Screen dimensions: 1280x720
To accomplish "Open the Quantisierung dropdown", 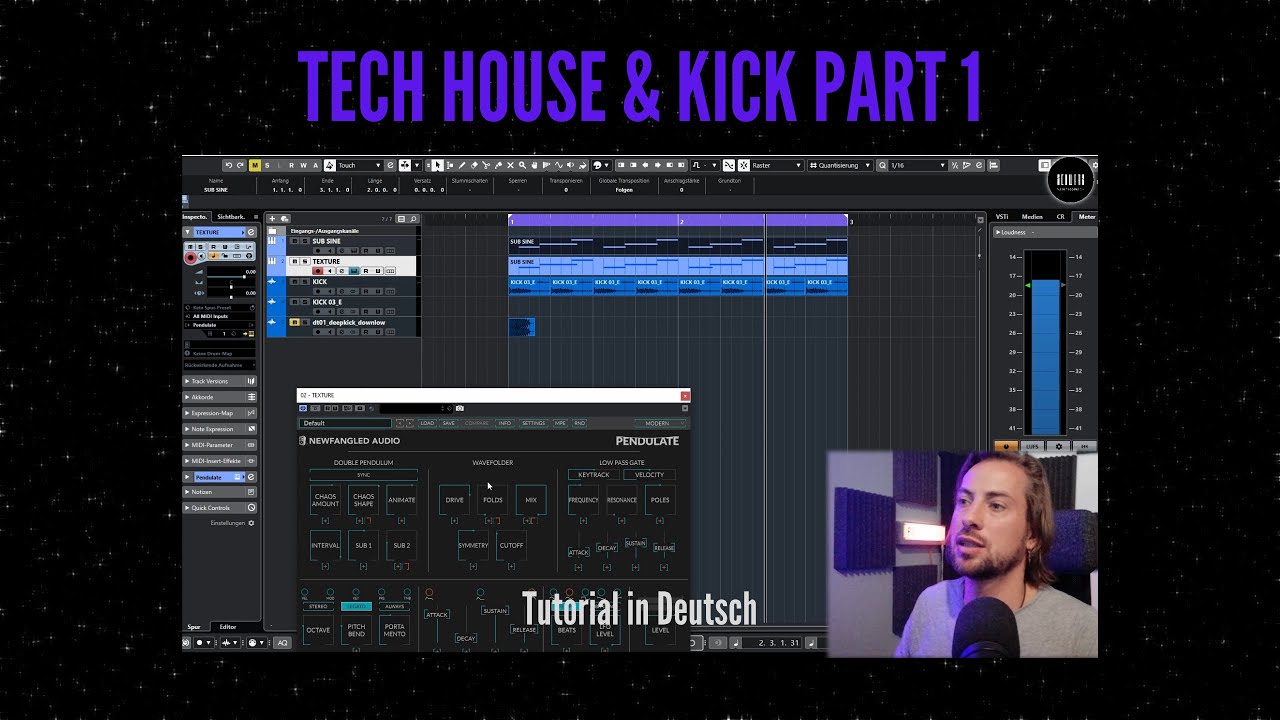I will pos(840,165).
